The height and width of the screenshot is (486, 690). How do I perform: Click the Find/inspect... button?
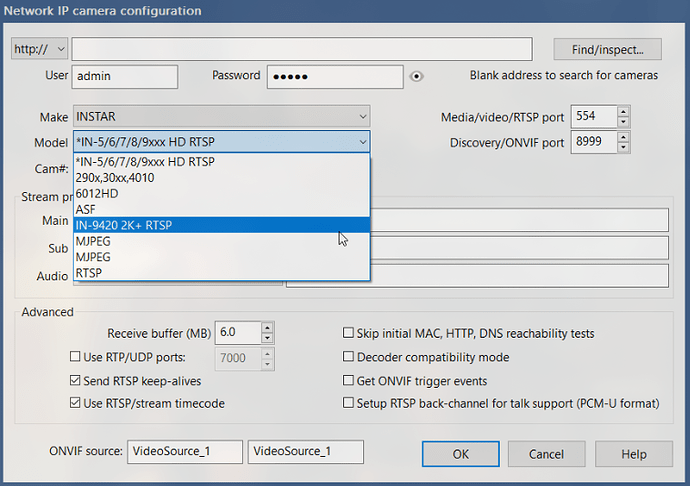[607, 49]
